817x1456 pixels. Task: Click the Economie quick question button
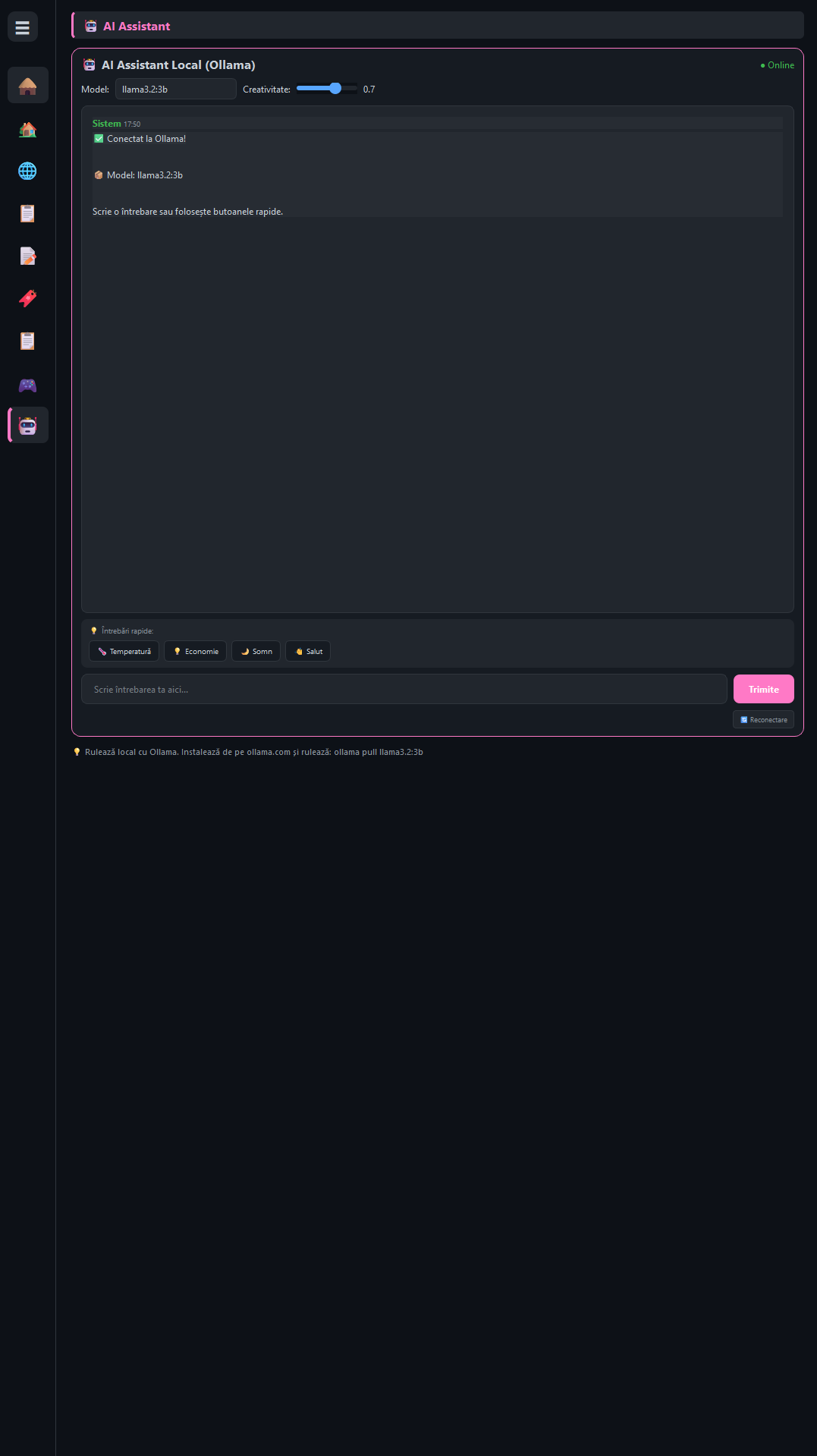[x=195, y=651]
